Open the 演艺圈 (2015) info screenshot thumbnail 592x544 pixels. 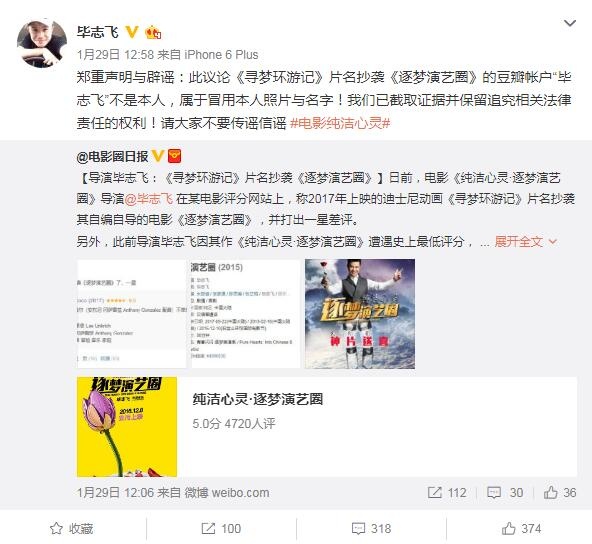point(245,314)
